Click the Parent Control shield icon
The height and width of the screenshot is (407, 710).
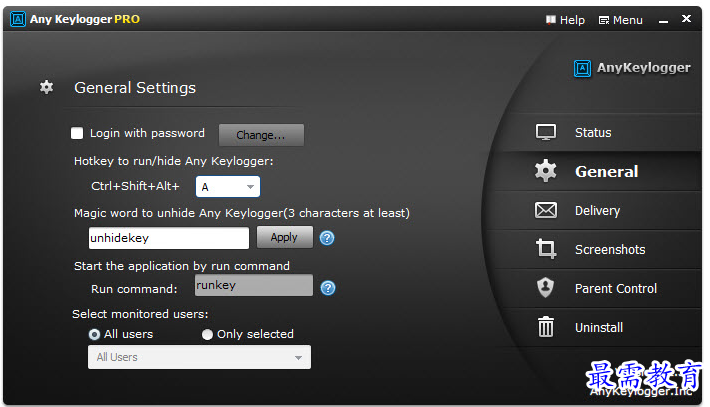pyautogui.click(x=545, y=287)
